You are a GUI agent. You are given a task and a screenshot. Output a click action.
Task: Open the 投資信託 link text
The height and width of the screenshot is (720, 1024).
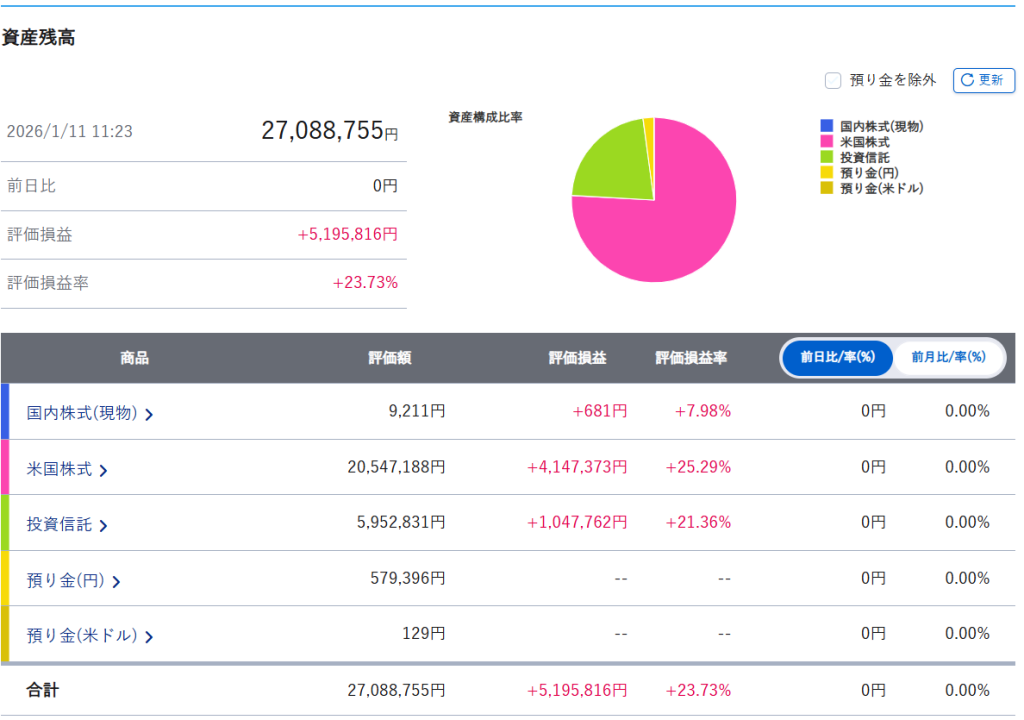[x=59, y=524]
